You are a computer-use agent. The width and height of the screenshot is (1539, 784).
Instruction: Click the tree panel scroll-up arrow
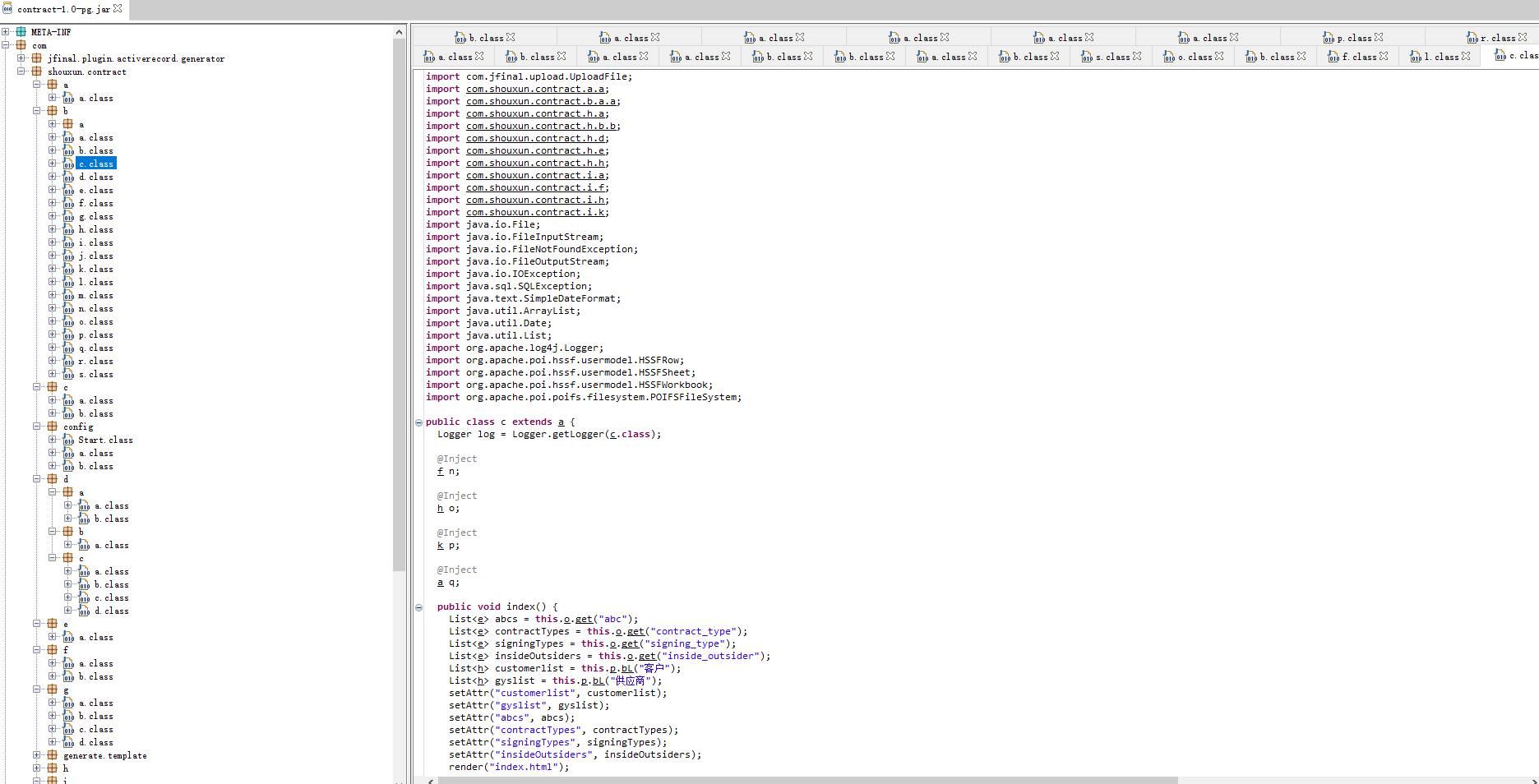tap(399, 32)
